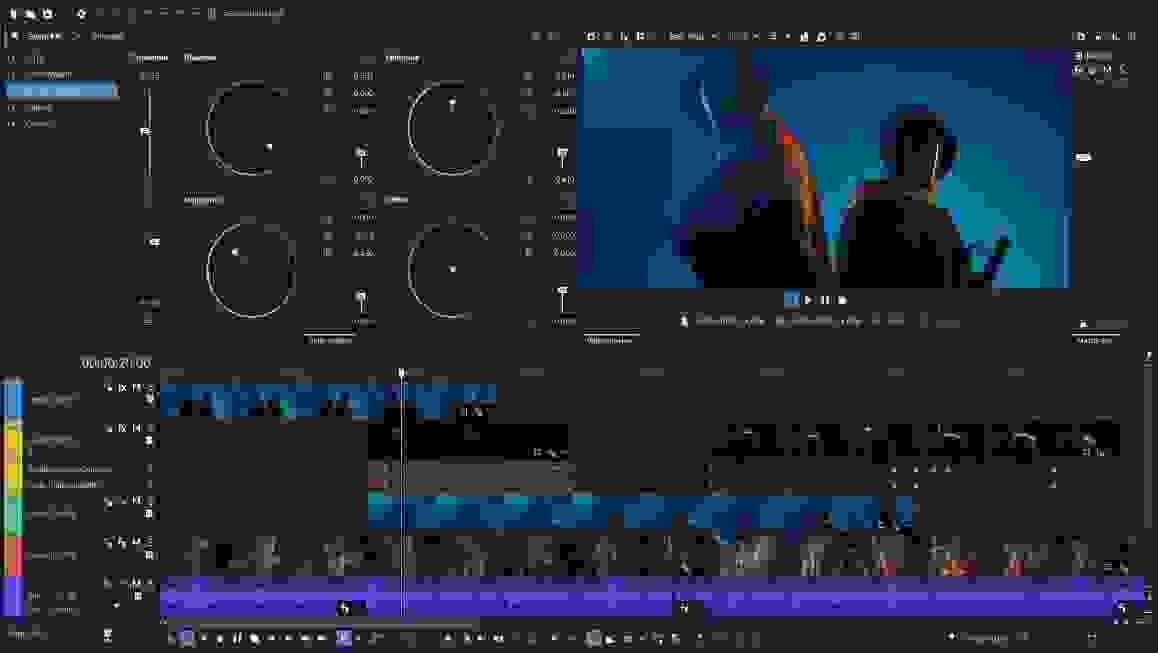Click the fullscreen icon in the preview transport bar
1158x653 pixels.
(x=843, y=299)
